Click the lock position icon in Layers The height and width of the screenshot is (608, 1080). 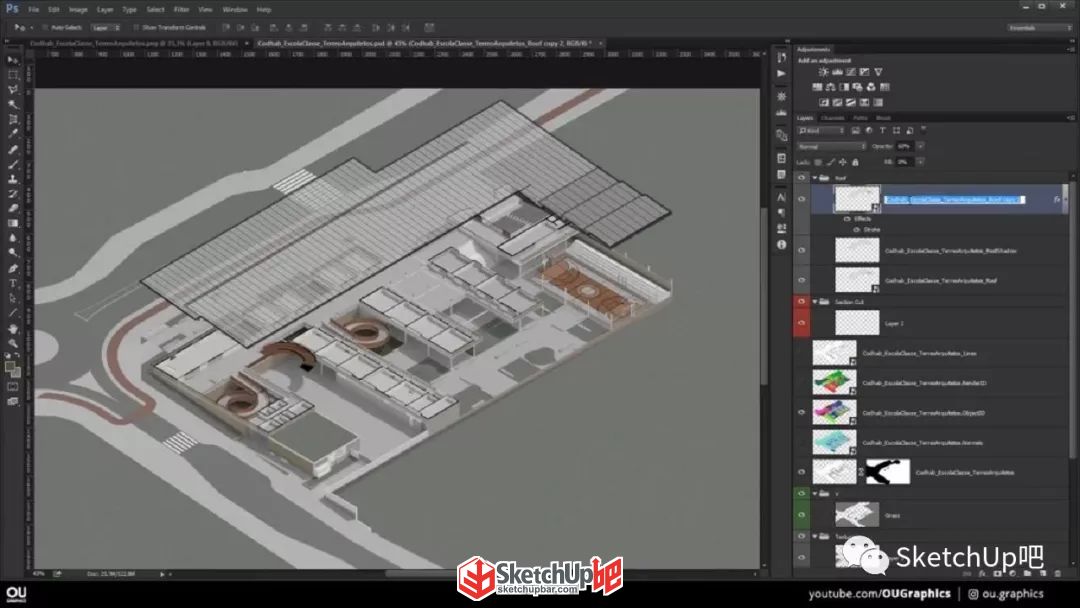click(843, 163)
